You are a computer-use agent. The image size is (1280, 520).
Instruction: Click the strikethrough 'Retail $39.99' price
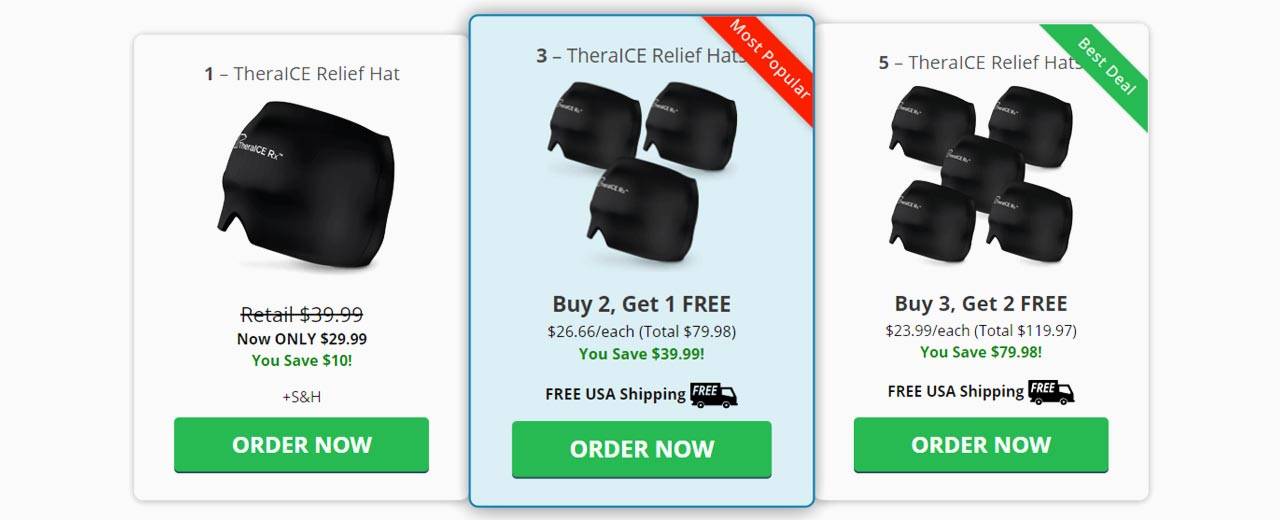point(302,314)
